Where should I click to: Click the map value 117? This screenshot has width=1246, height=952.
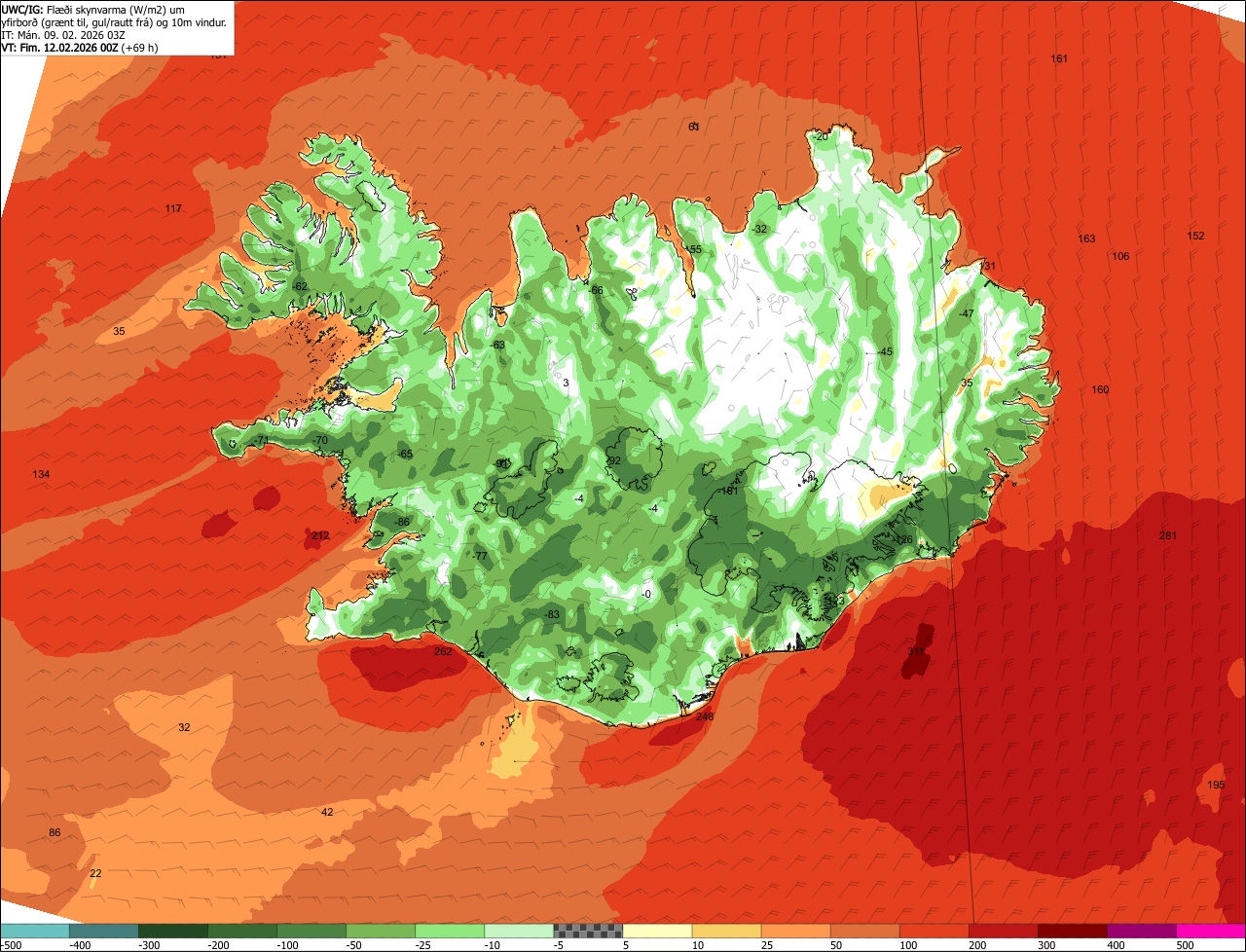pyautogui.click(x=173, y=209)
